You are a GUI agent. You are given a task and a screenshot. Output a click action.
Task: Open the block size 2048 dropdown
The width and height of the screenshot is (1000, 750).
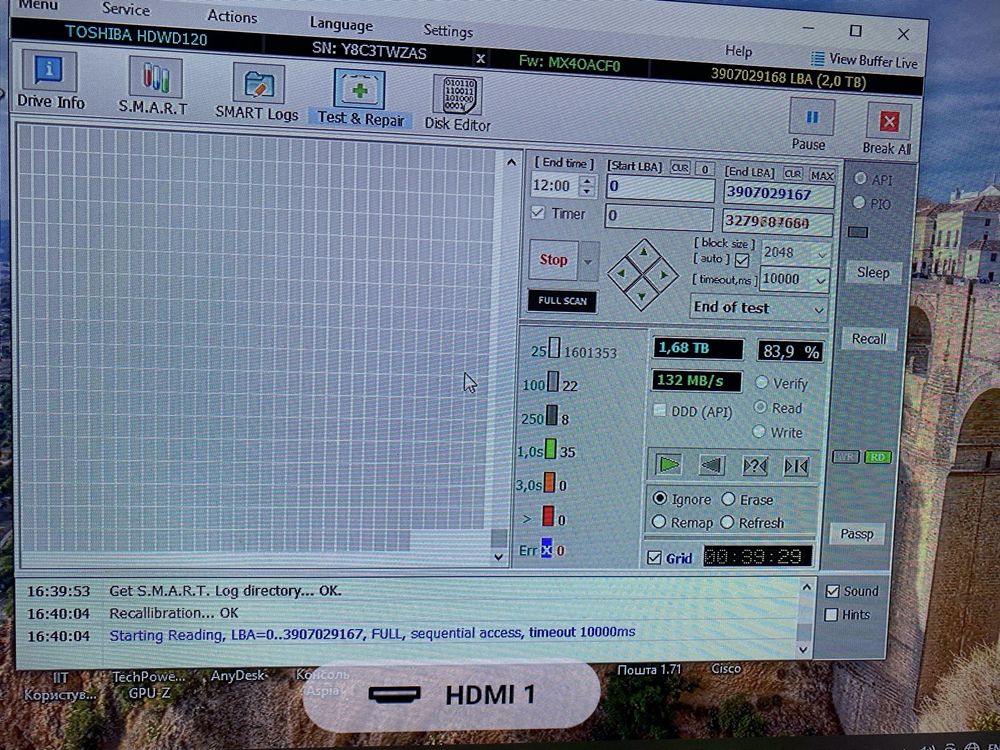[822, 255]
